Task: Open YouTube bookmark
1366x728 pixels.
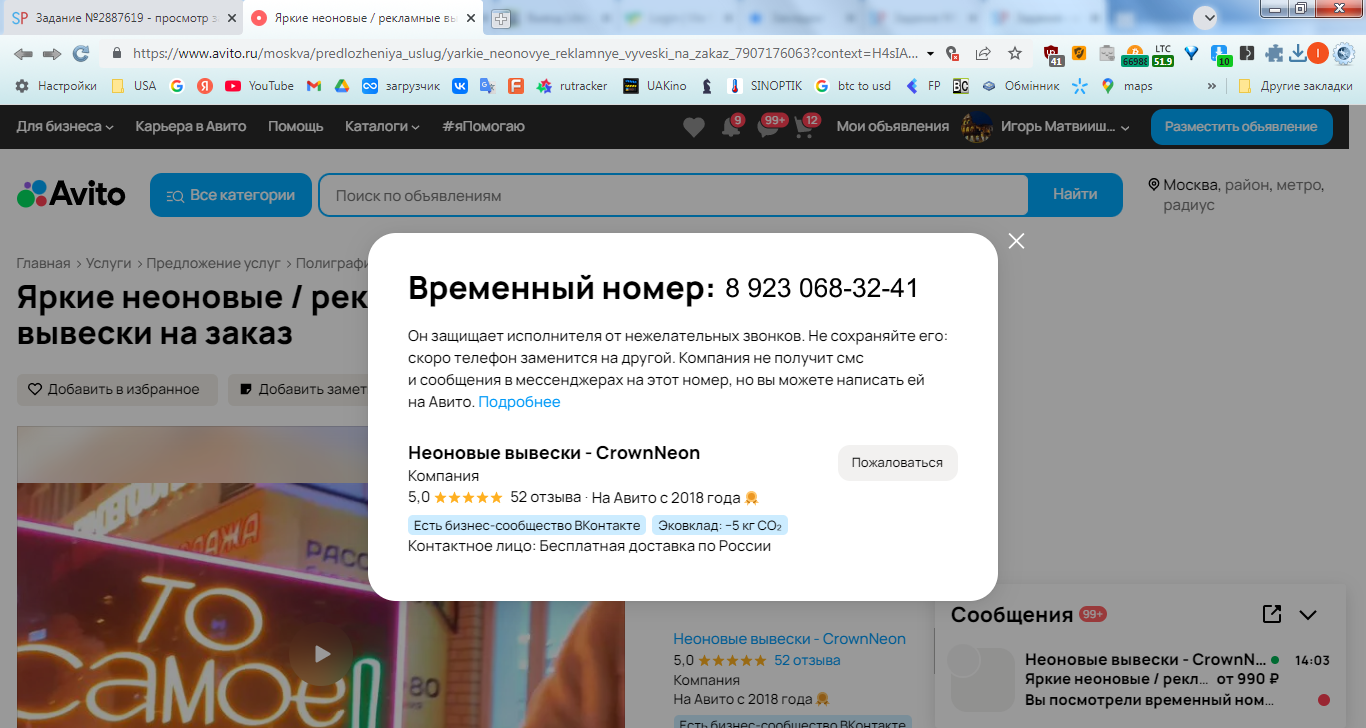Action: (x=260, y=86)
